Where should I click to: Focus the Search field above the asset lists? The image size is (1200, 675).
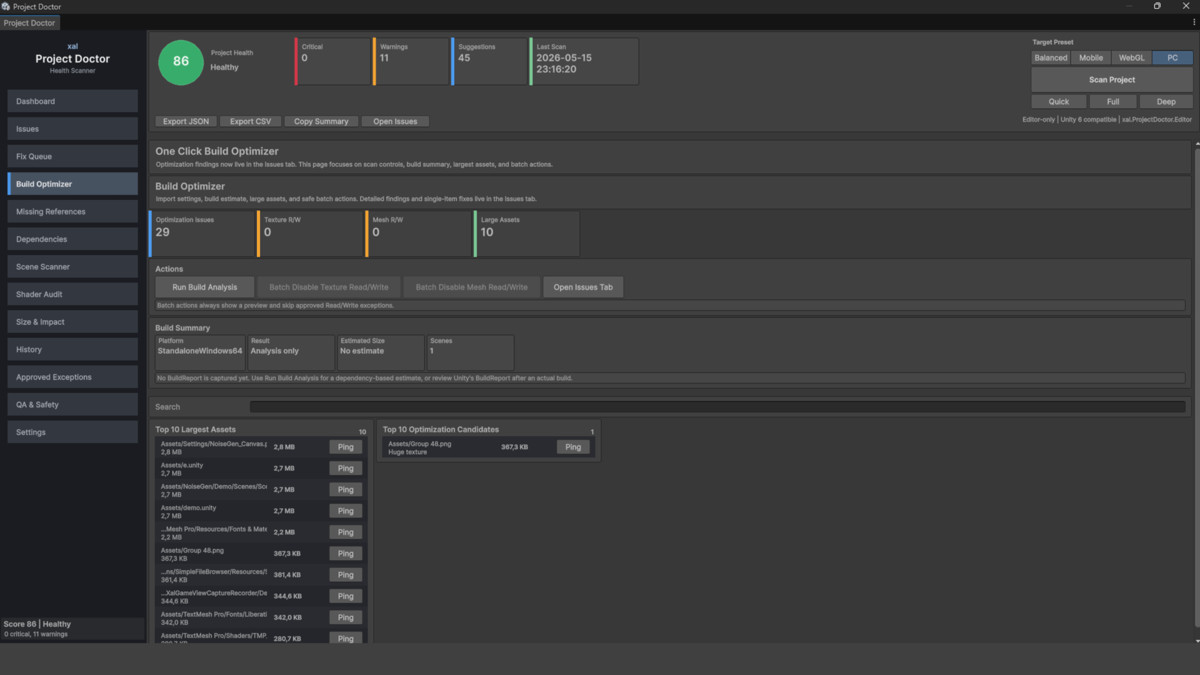[717, 407]
